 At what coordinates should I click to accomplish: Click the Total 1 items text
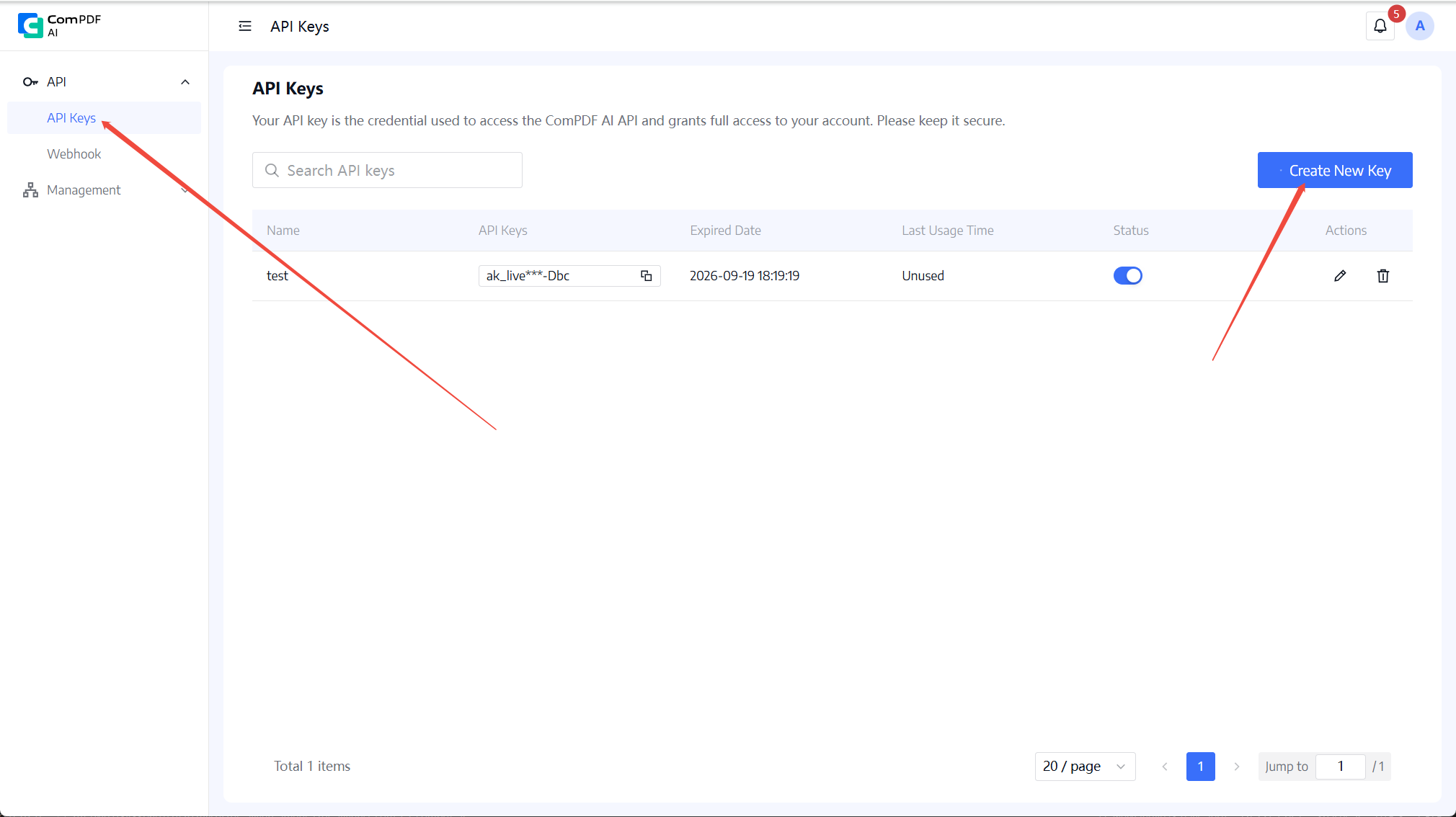(x=312, y=767)
